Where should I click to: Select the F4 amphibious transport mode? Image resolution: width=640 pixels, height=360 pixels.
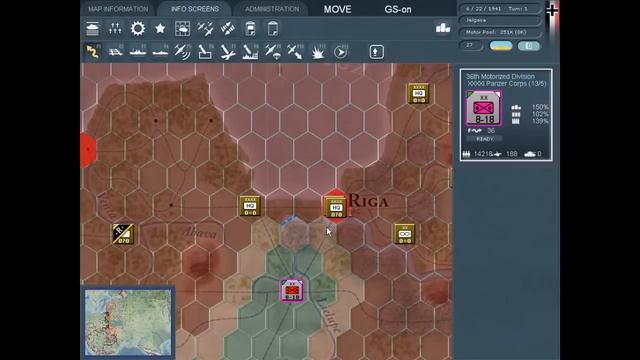pyautogui.click(x=160, y=52)
